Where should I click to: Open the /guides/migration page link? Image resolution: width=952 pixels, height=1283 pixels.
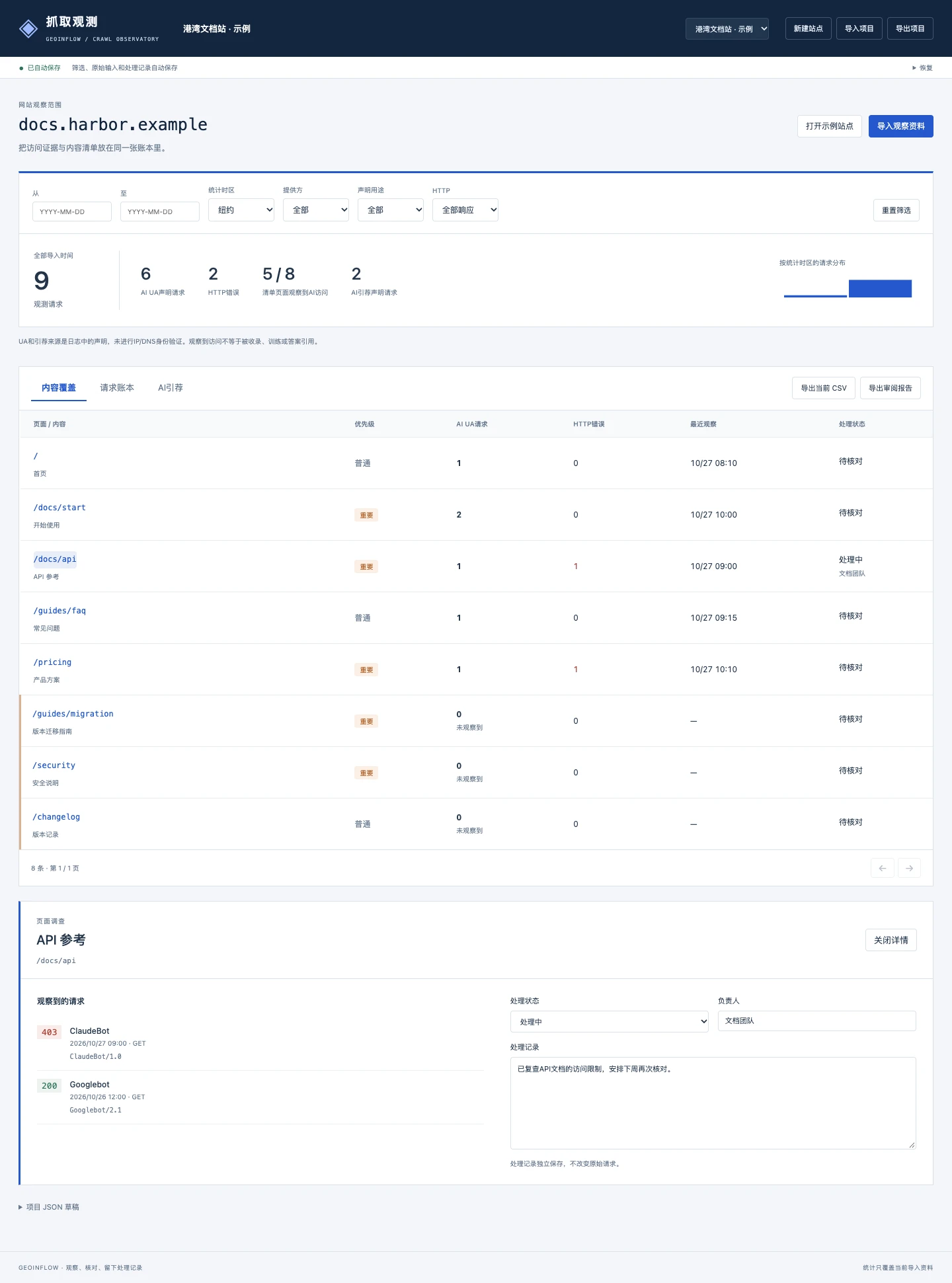click(x=73, y=714)
